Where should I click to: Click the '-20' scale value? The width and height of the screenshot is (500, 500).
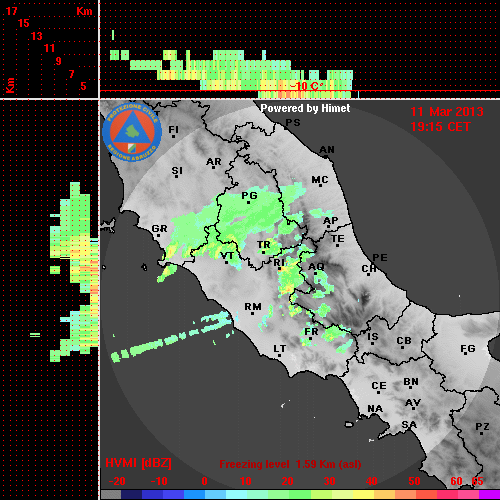[117, 481]
